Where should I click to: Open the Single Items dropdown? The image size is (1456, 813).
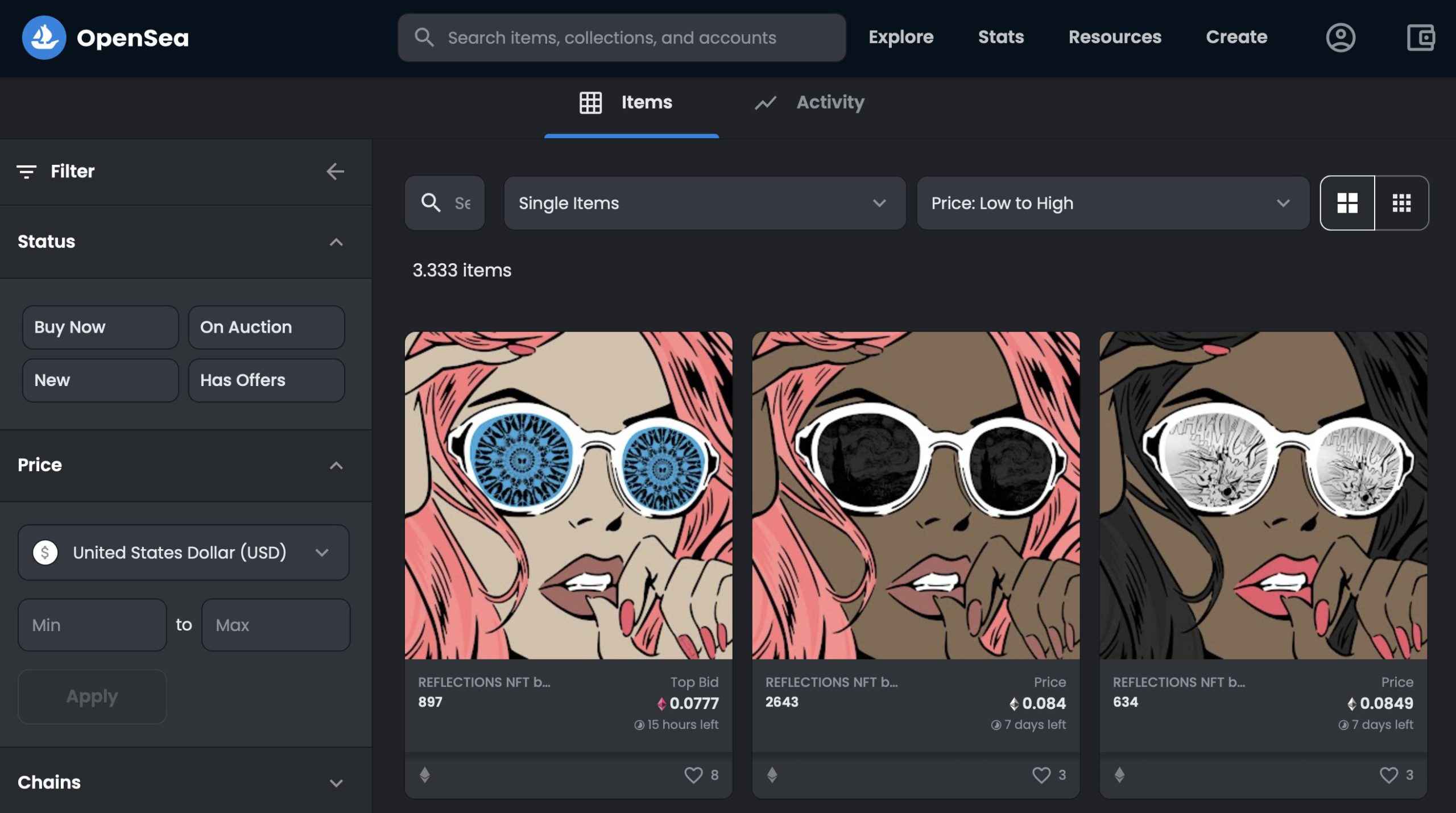click(x=704, y=203)
